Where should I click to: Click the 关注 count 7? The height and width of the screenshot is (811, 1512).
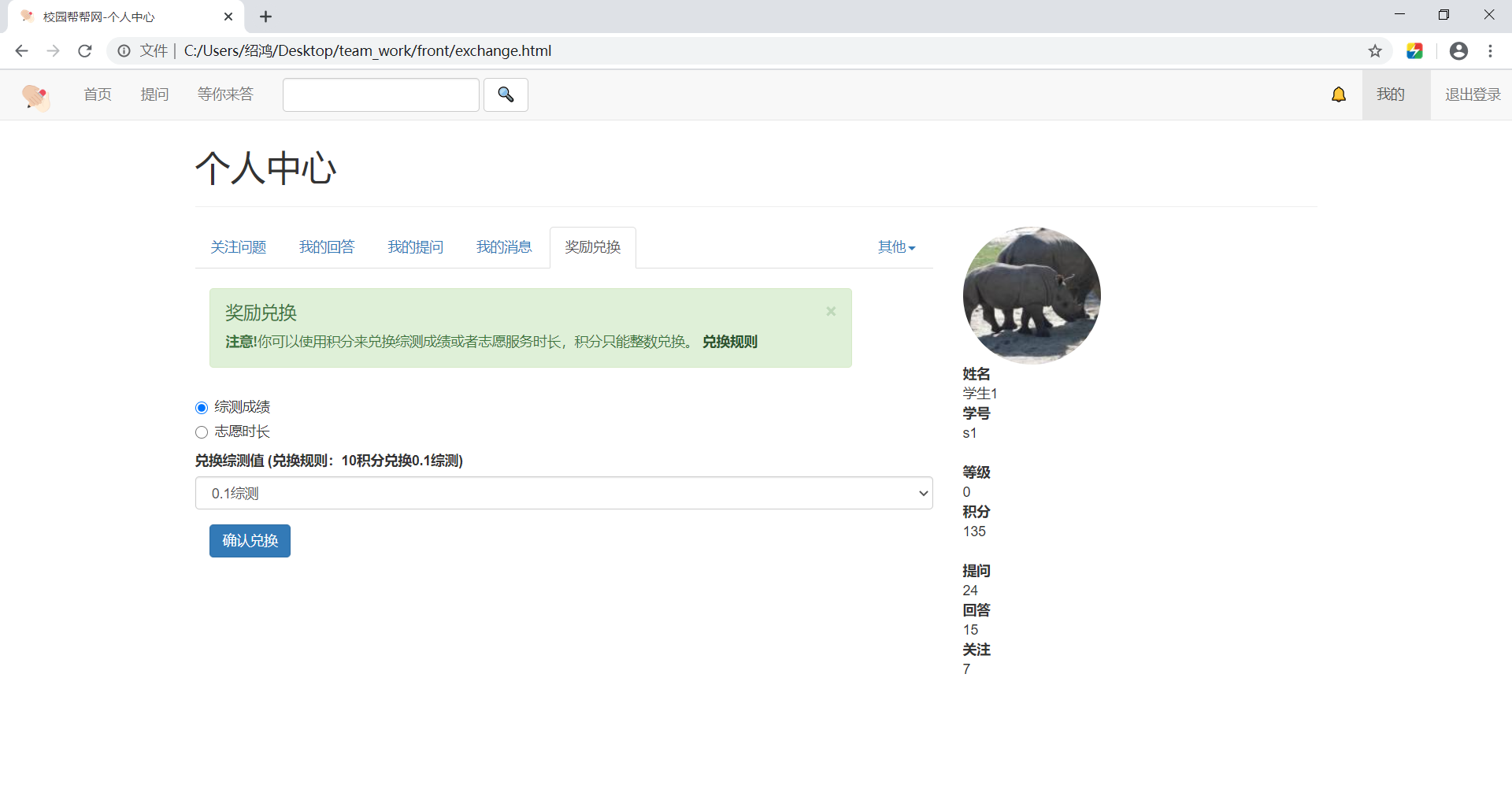(x=966, y=669)
